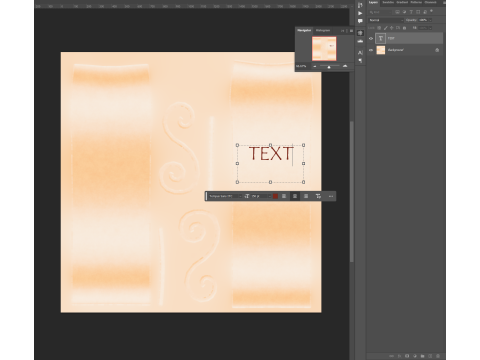Click the canvas vertical scrollbar
Screen dimensions: 480x360
(352, 192)
